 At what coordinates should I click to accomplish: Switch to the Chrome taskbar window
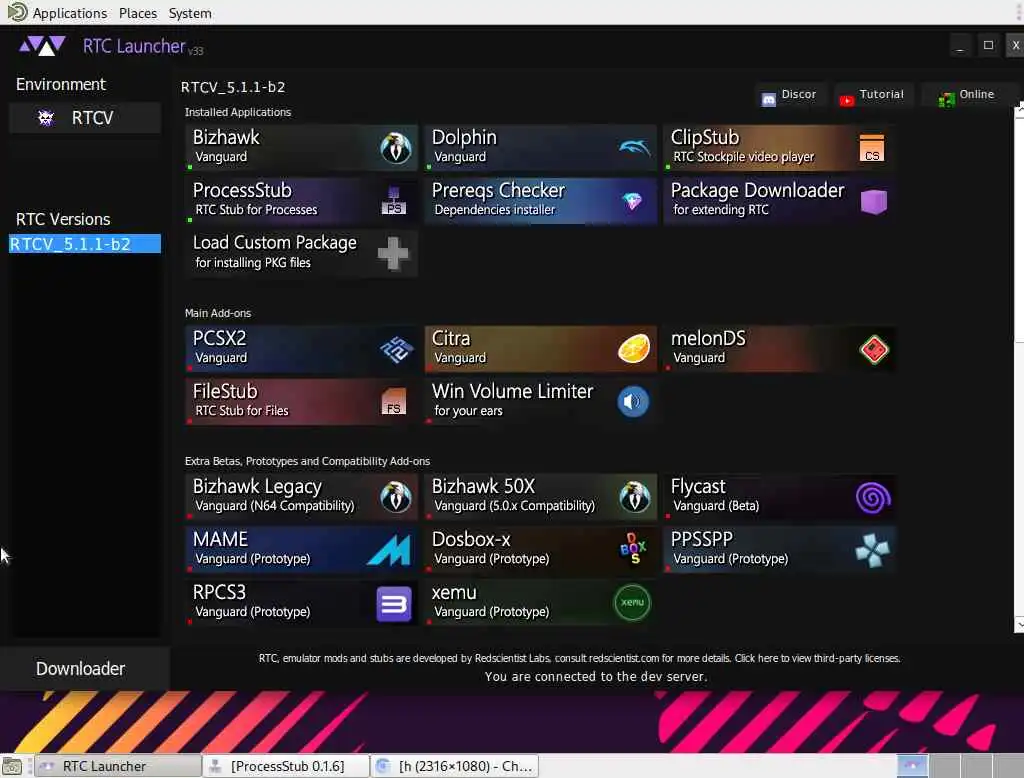point(455,766)
